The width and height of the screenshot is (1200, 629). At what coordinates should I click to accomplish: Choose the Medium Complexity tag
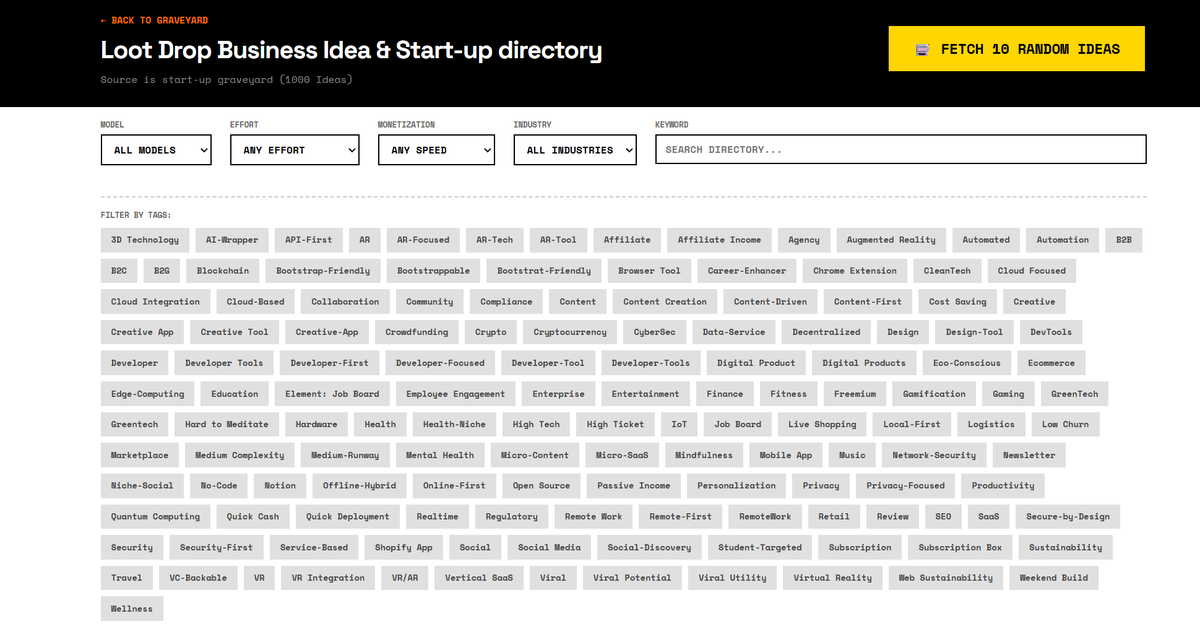(240, 455)
